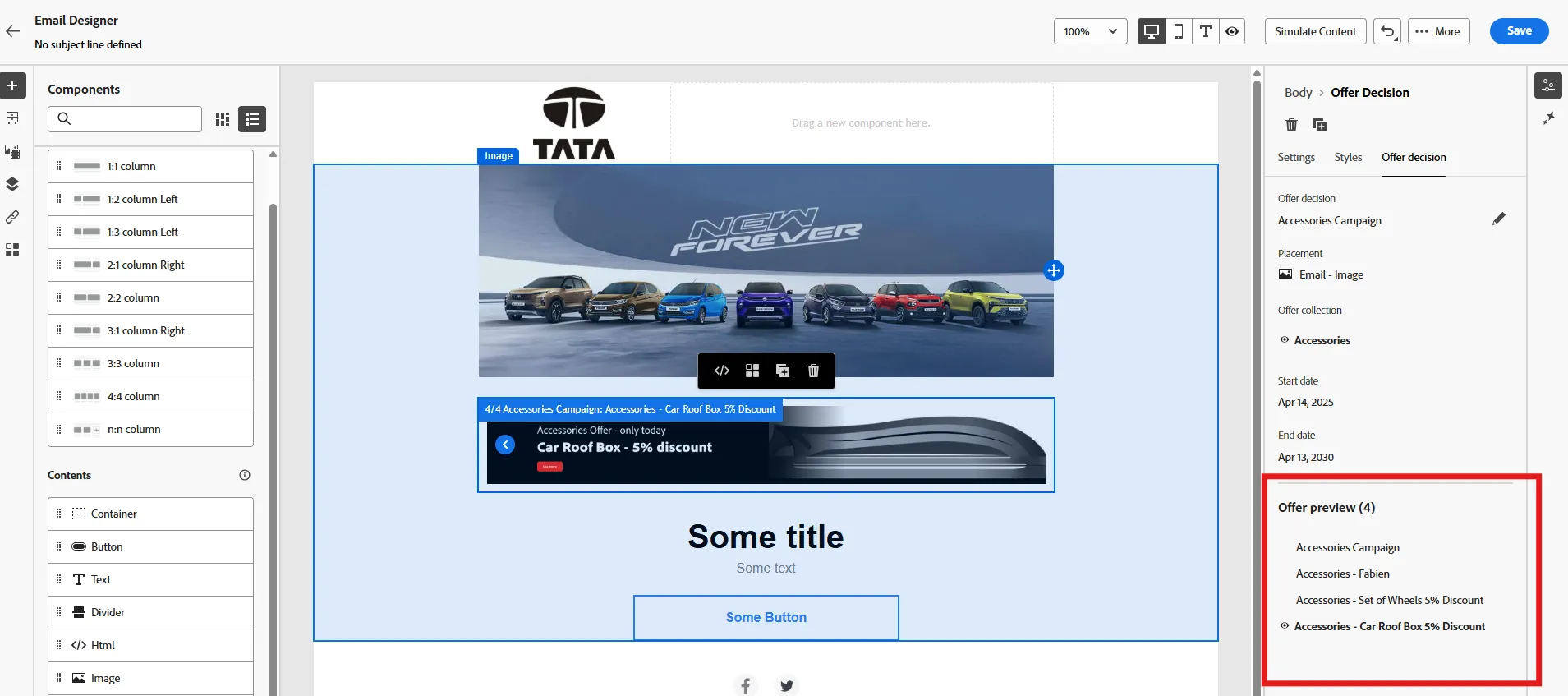Select desktop preview mode icon
1568x696 pixels.
(1152, 31)
